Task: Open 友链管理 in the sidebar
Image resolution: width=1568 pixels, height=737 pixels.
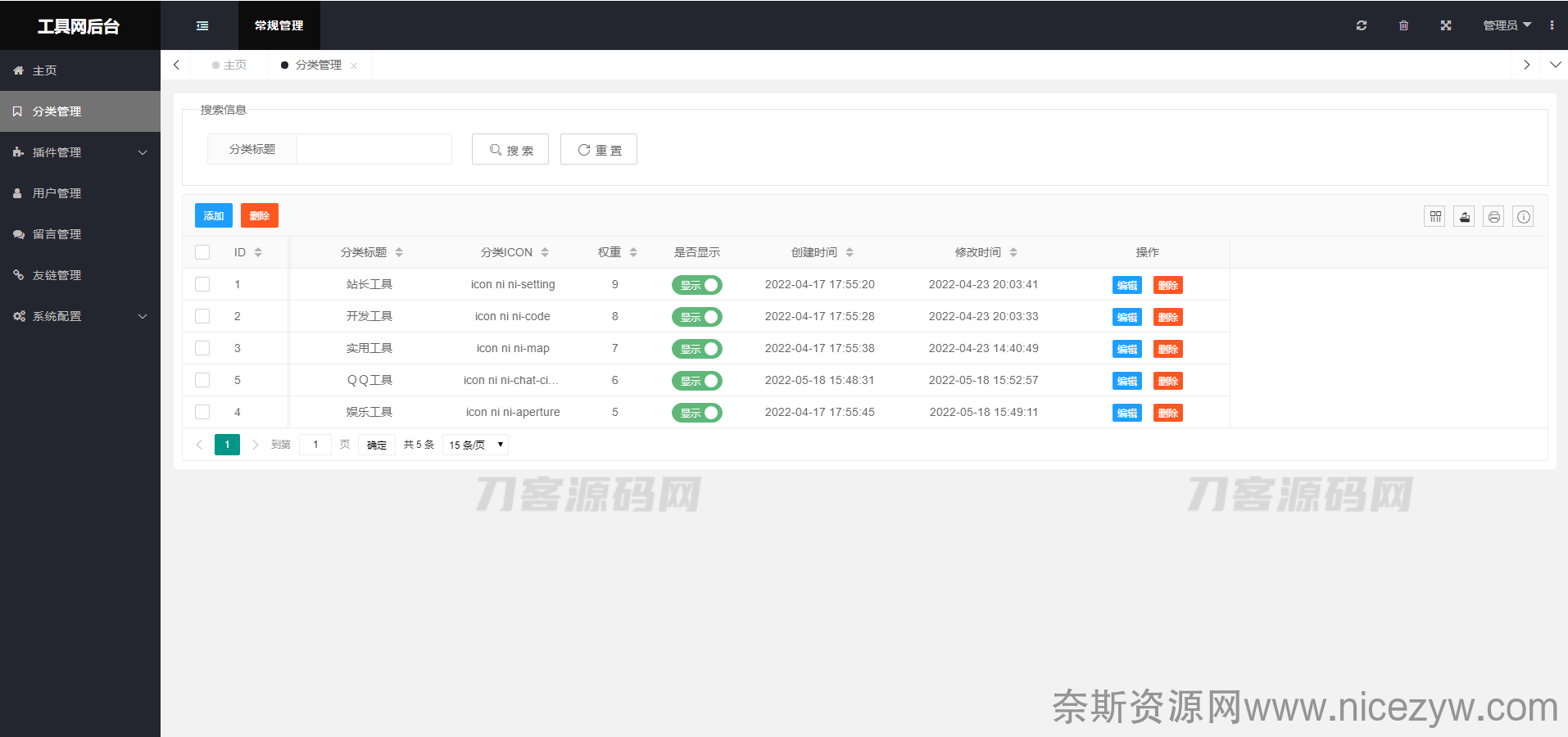Action: 80,275
